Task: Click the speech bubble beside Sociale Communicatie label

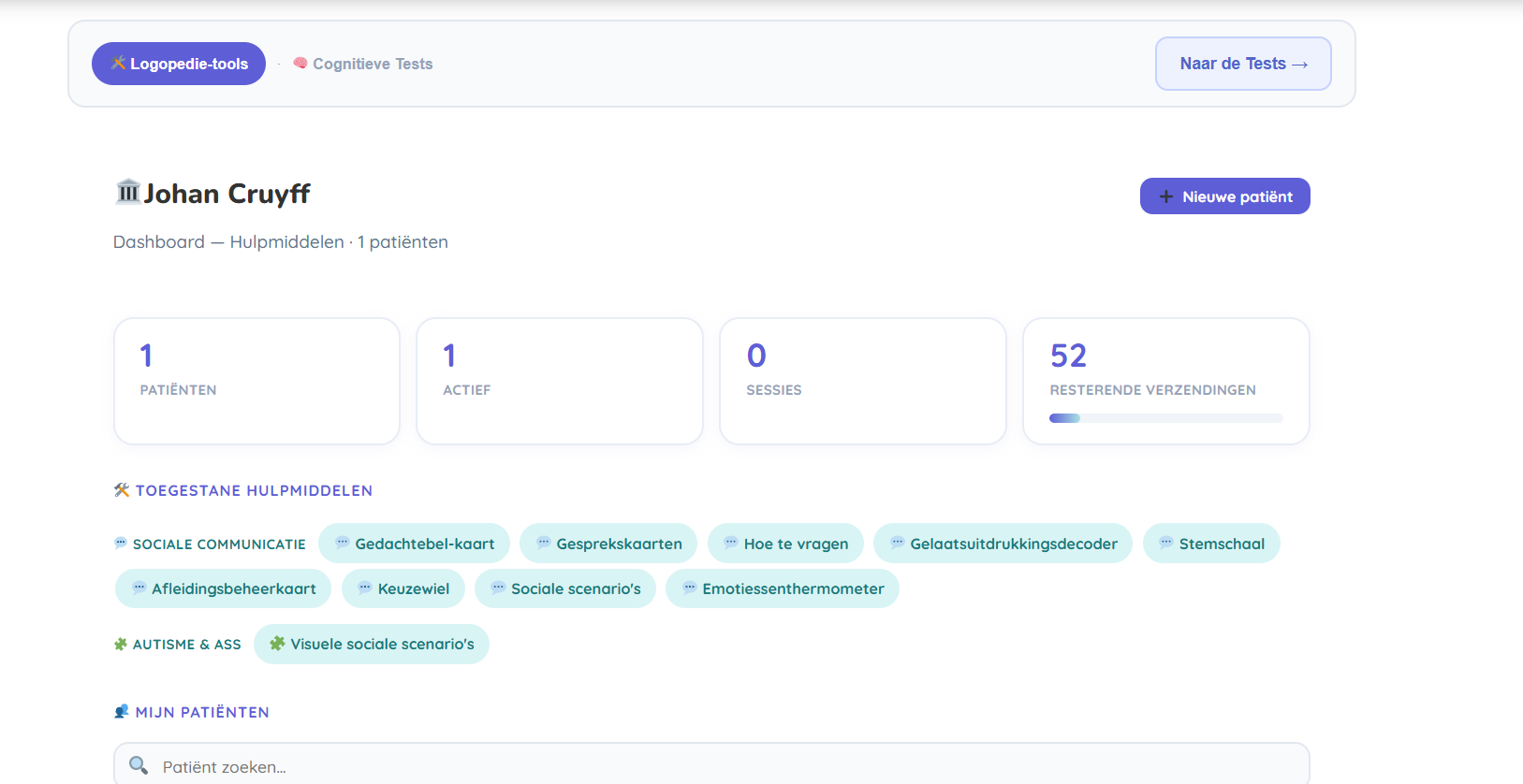Action: tap(121, 543)
